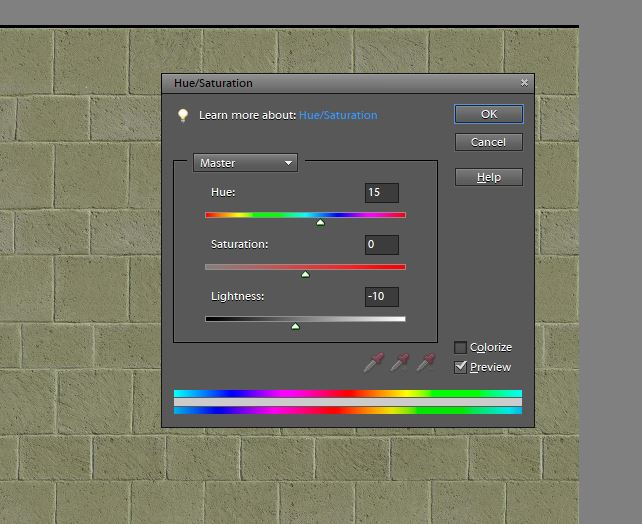Screen dimensions: 642x524
Task: Focus the Lightness value field
Action: tap(382, 297)
